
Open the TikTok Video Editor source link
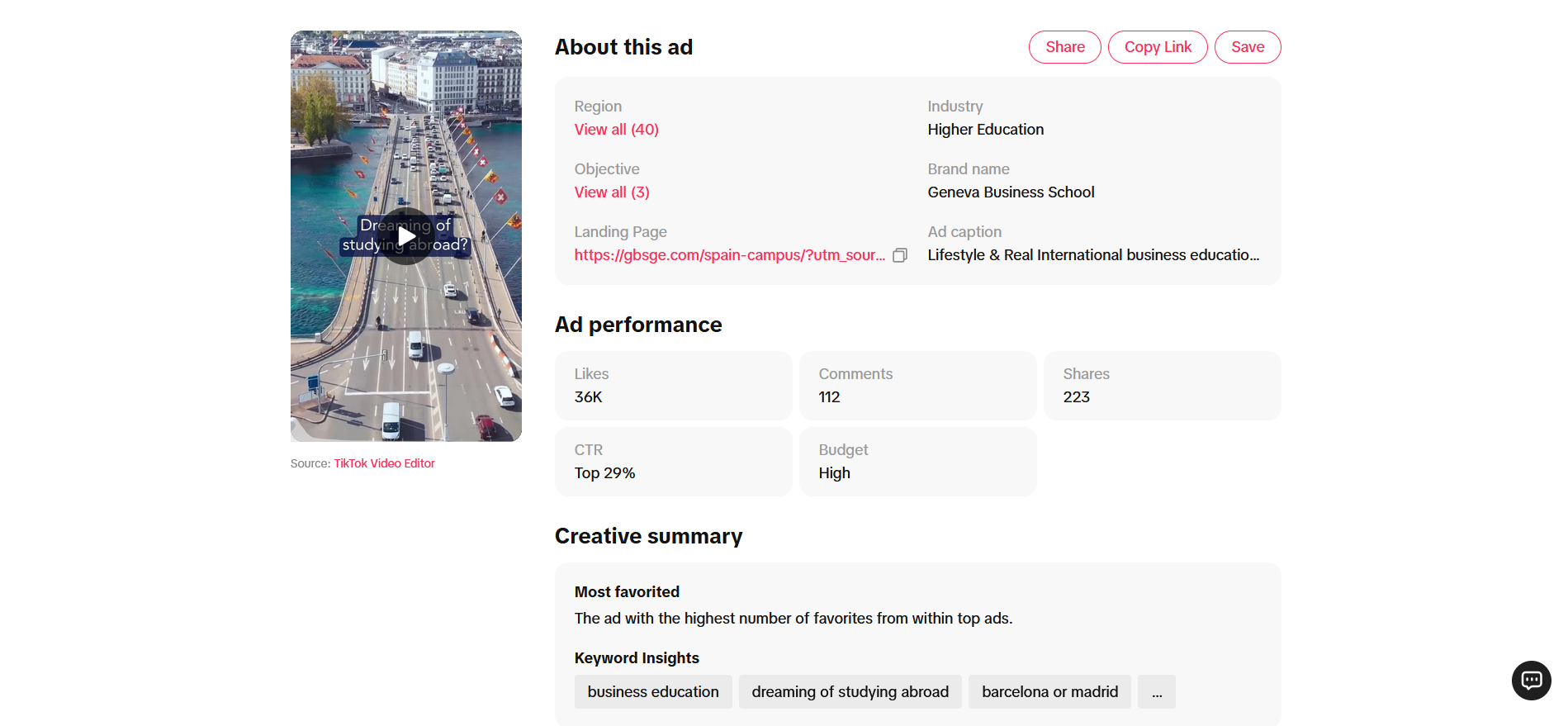(x=384, y=463)
